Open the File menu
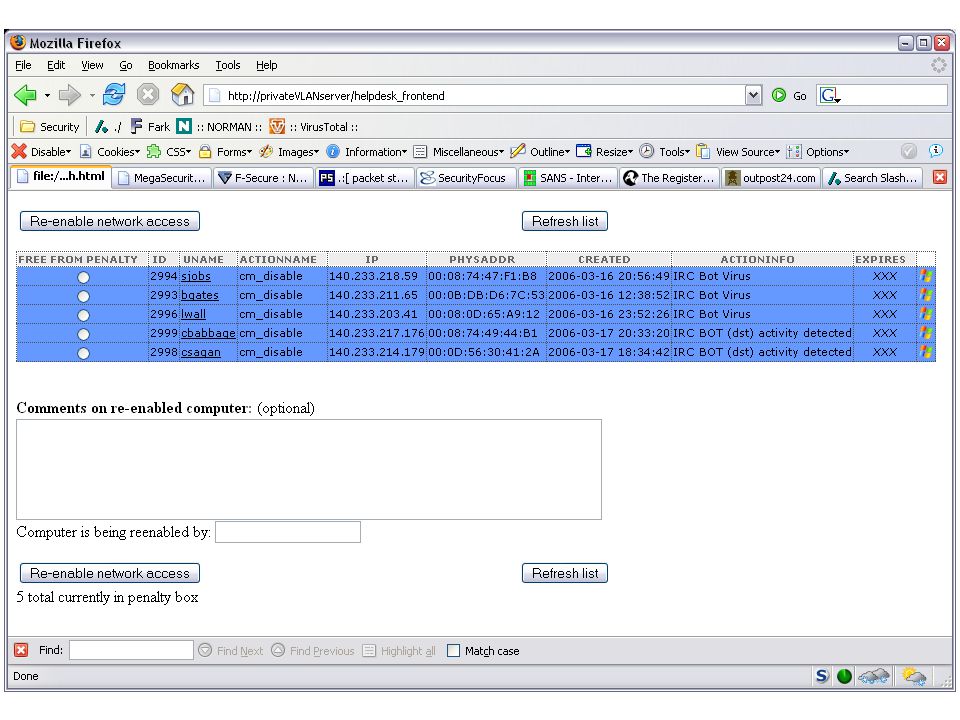This screenshot has height=720, width=960. (23, 65)
